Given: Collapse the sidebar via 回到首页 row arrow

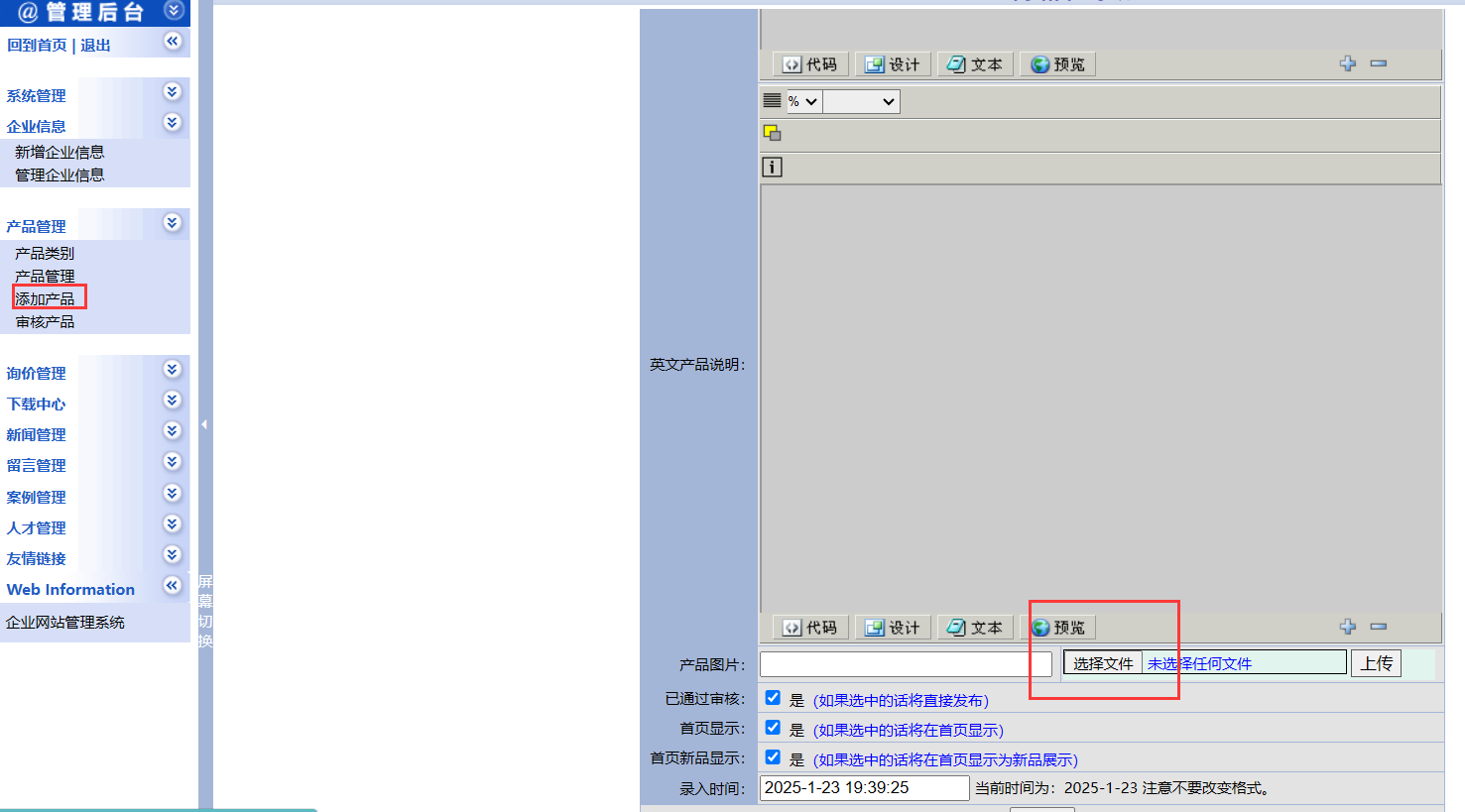Looking at the screenshot, I should click(173, 41).
